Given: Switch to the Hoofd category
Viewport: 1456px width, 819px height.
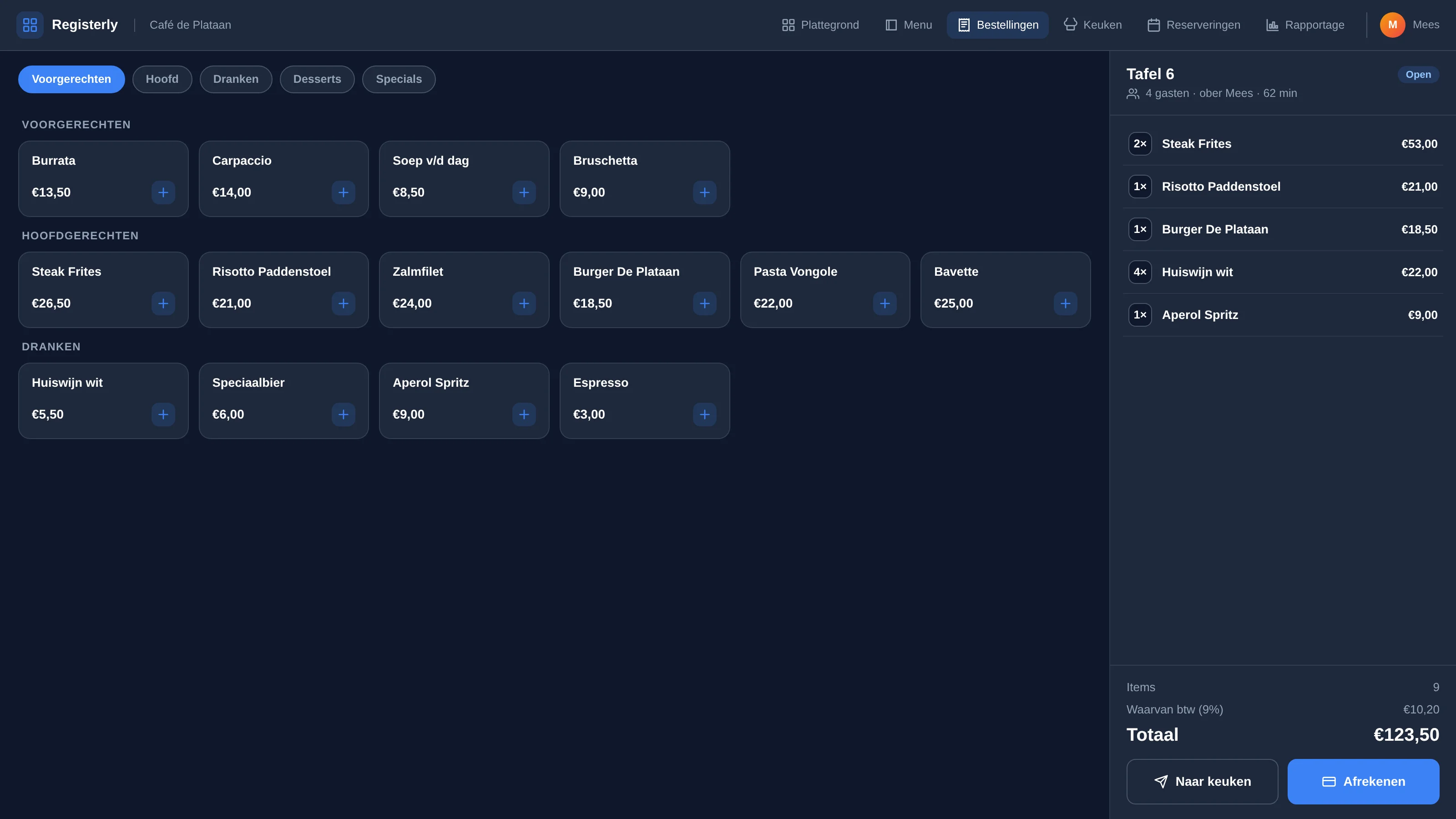Looking at the screenshot, I should point(162,79).
